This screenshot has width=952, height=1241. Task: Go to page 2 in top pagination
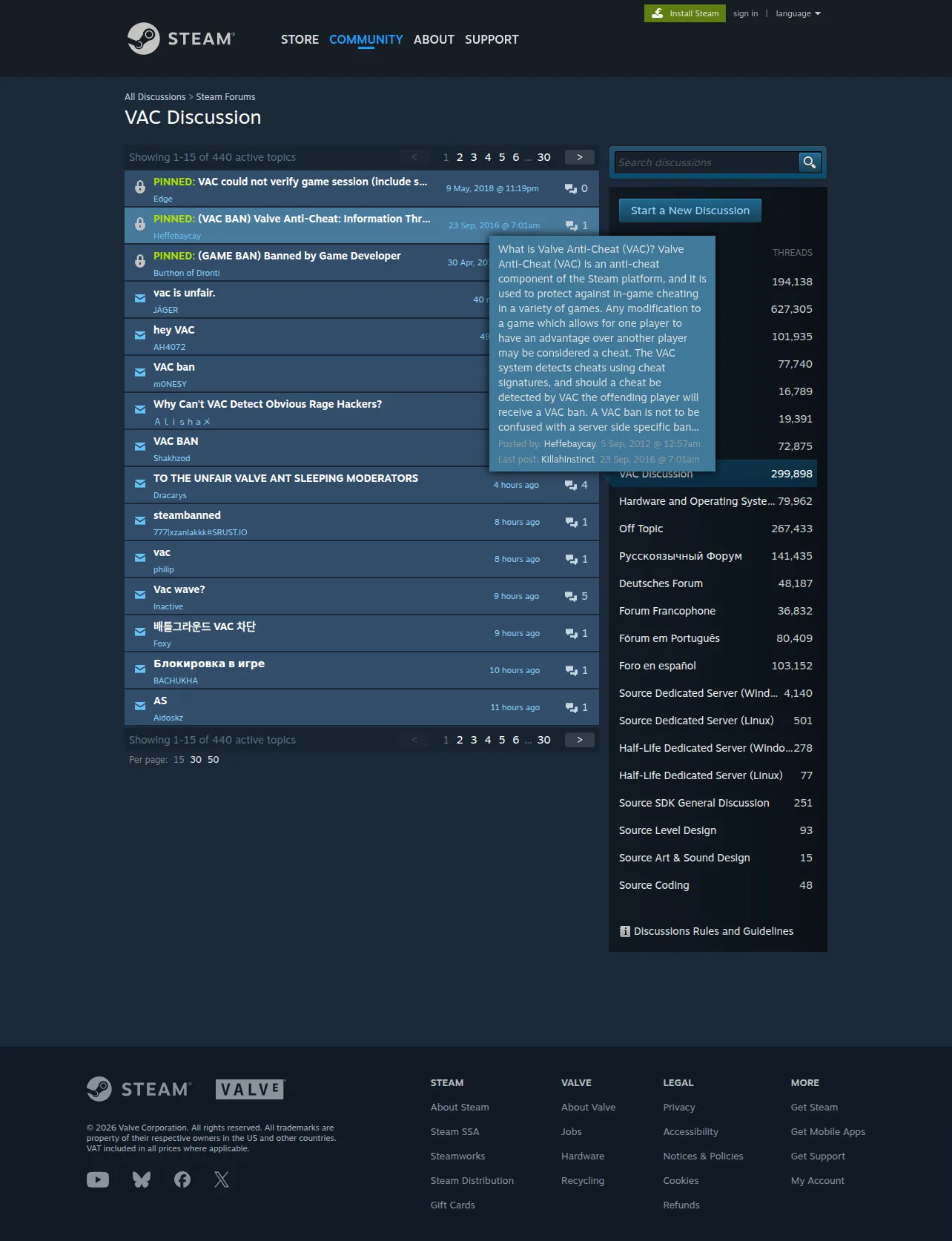pyautogui.click(x=460, y=157)
